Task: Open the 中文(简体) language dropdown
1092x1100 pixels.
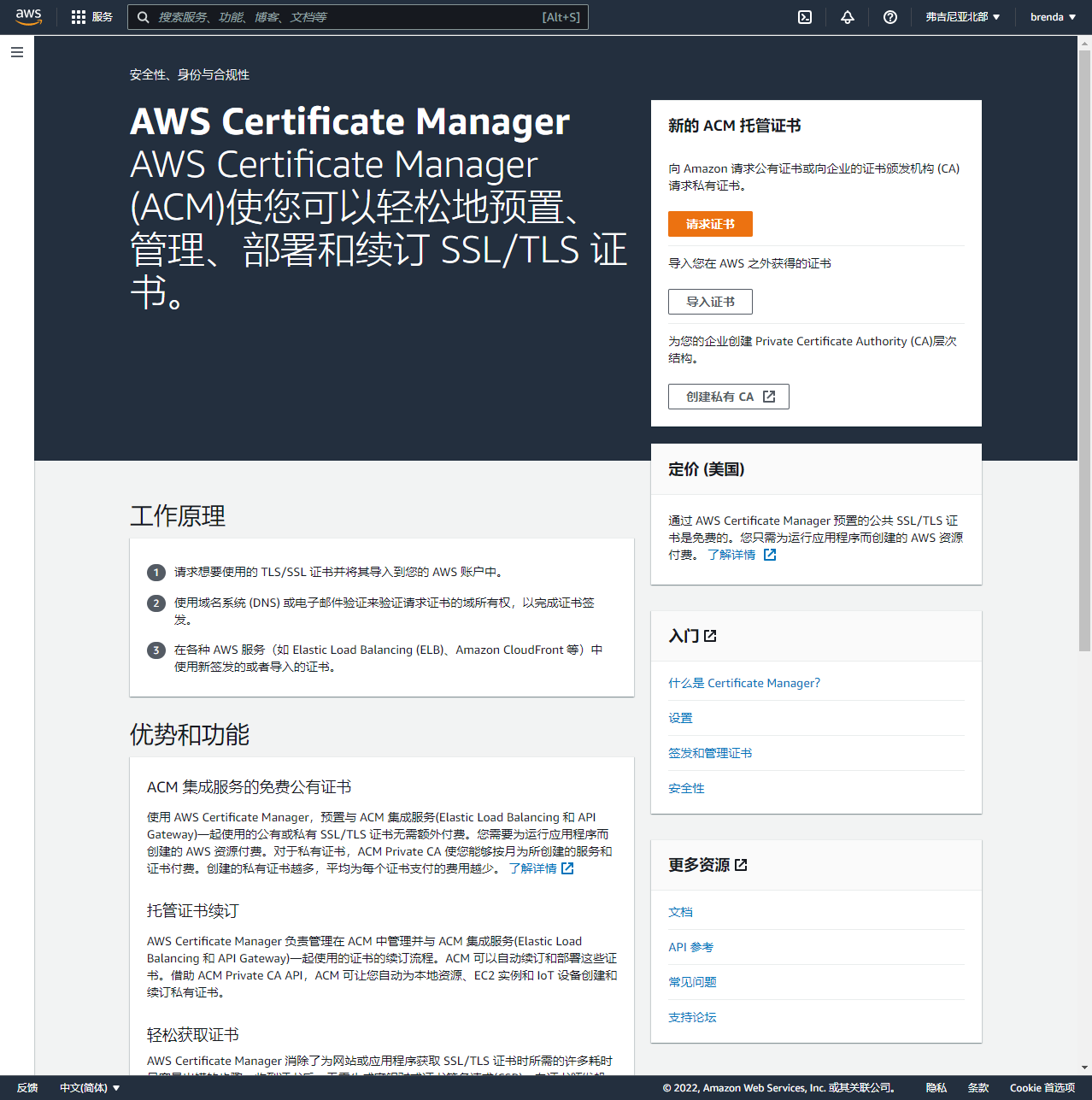Action: [x=90, y=1088]
